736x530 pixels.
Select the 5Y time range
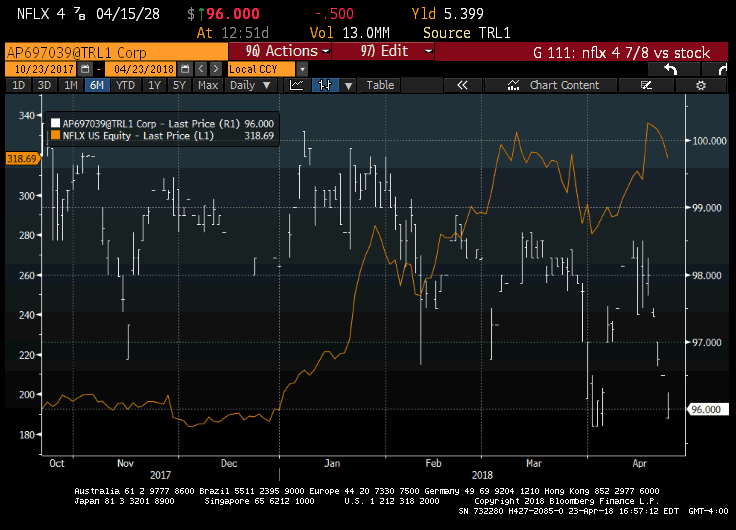179,85
